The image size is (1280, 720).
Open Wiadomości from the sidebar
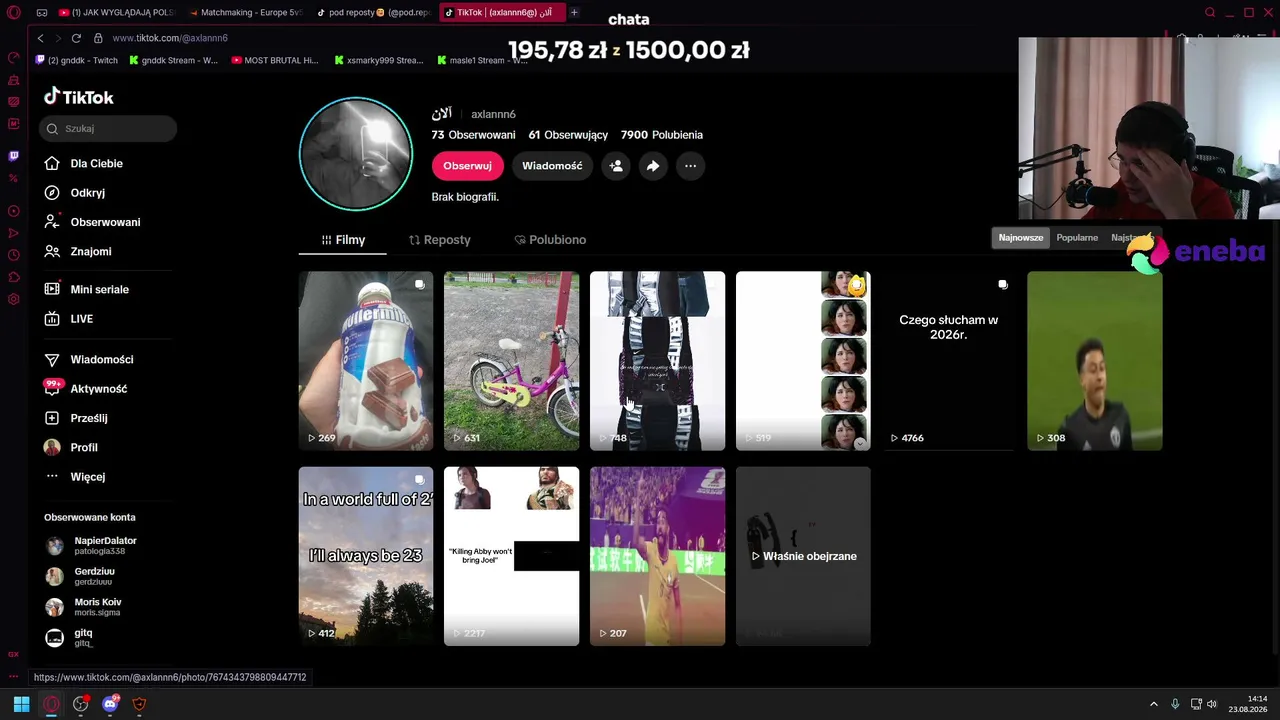pos(101,359)
